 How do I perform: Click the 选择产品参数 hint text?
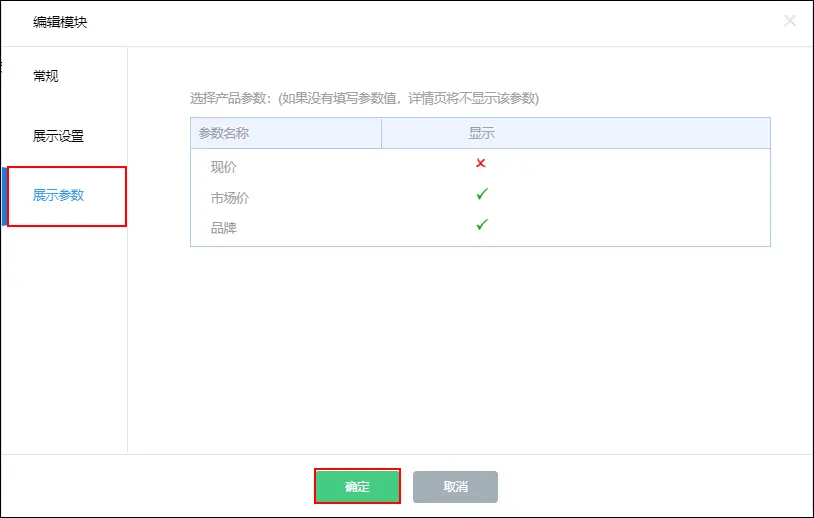click(x=364, y=98)
